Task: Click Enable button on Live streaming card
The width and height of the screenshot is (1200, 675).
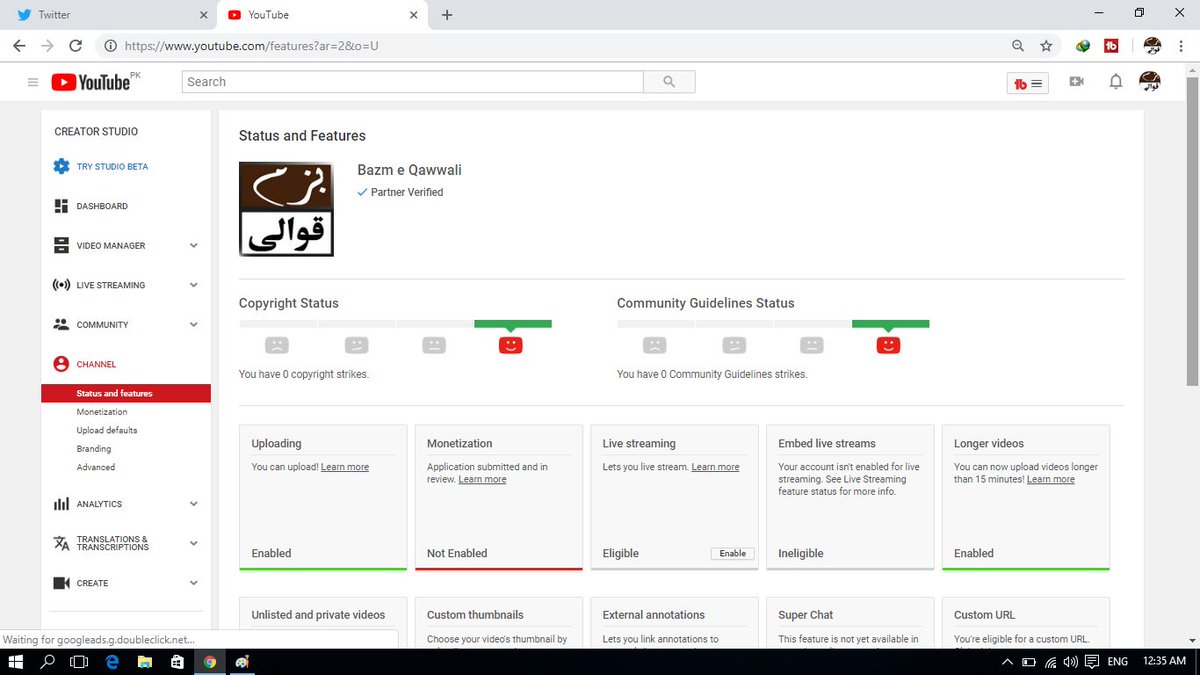Action: click(733, 553)
